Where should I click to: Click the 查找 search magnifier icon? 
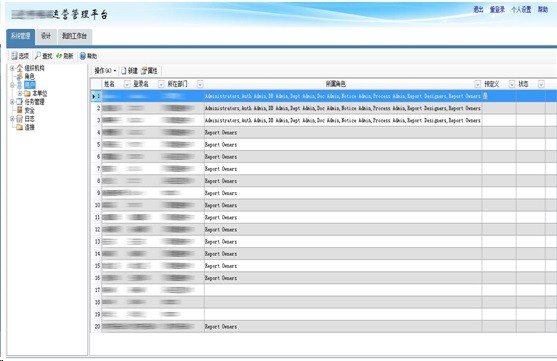pyautogui.click(x=38, y=56)
